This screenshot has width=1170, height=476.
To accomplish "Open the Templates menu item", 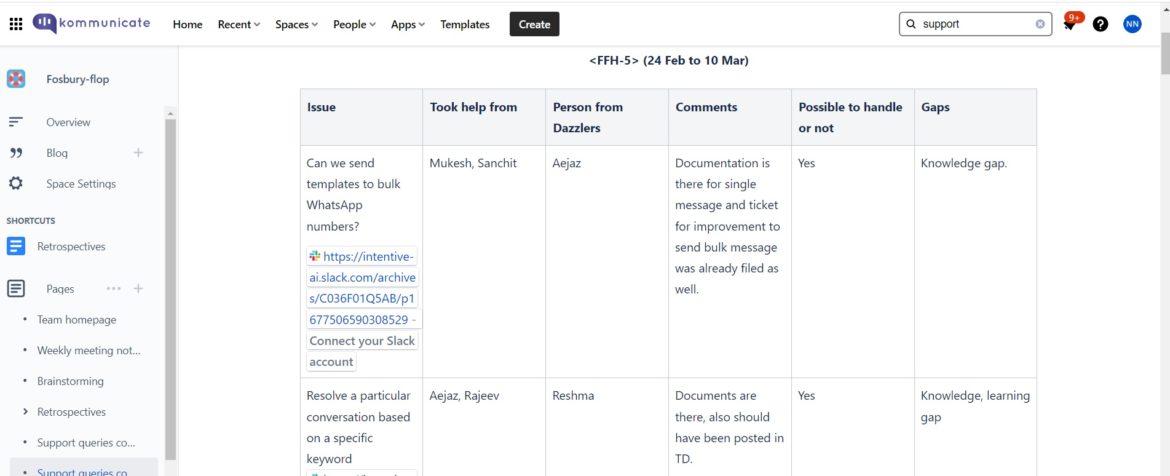I will (465, 24).
